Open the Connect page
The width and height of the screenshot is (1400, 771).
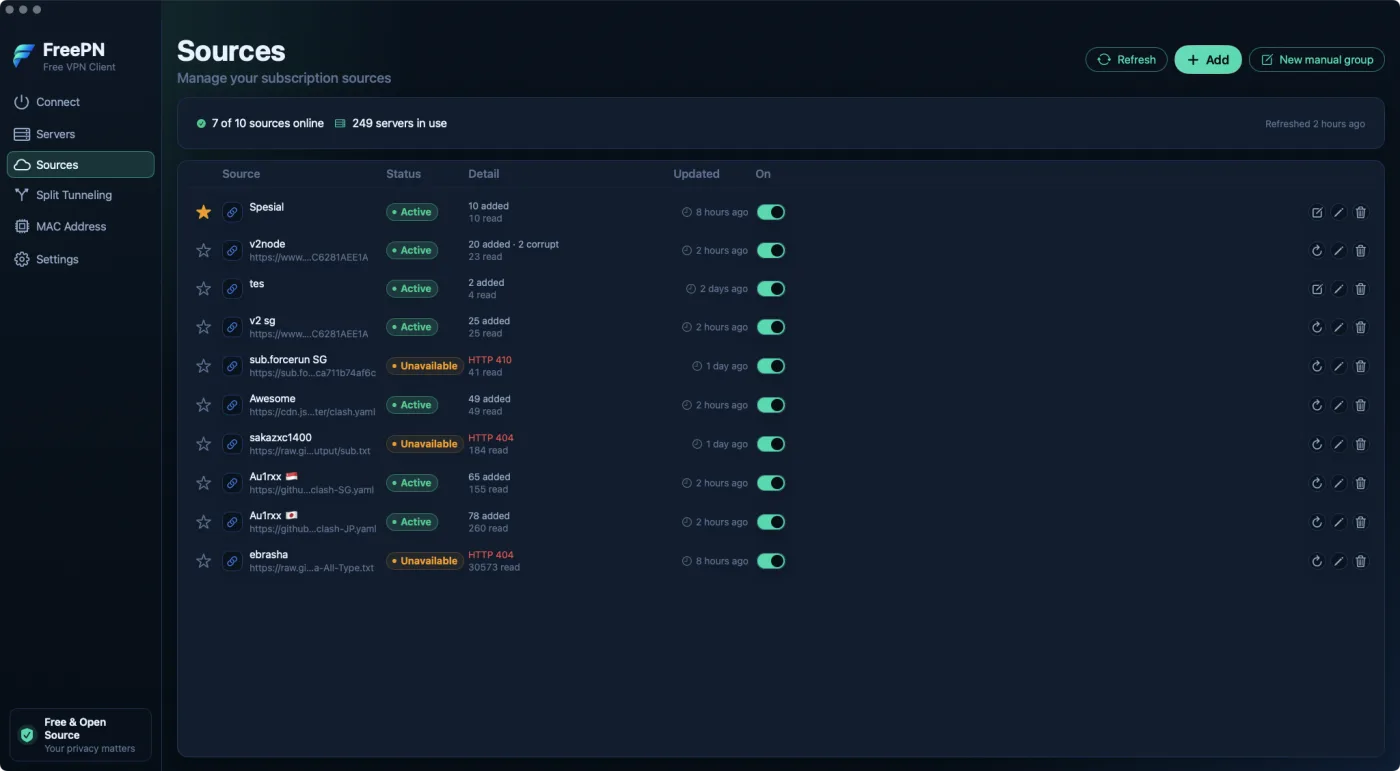[x=80, y=102]
